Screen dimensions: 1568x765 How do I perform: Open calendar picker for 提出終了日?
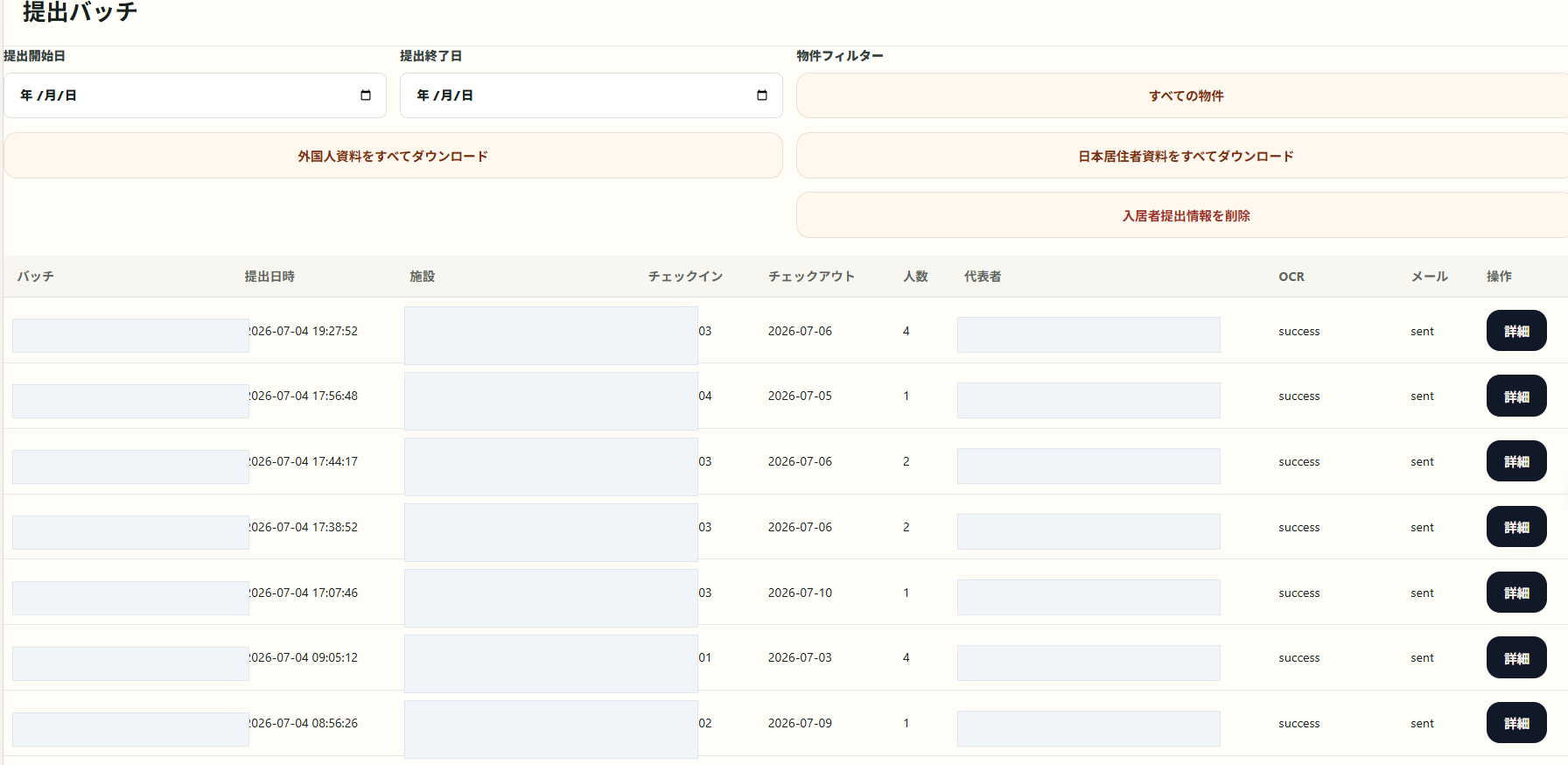click(x=762, y=95)
